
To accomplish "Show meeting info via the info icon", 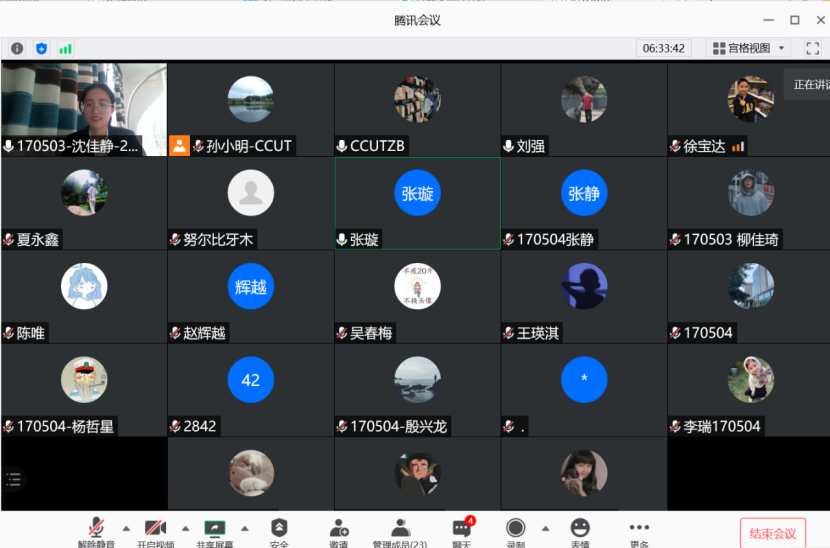I will pos(17,48).
